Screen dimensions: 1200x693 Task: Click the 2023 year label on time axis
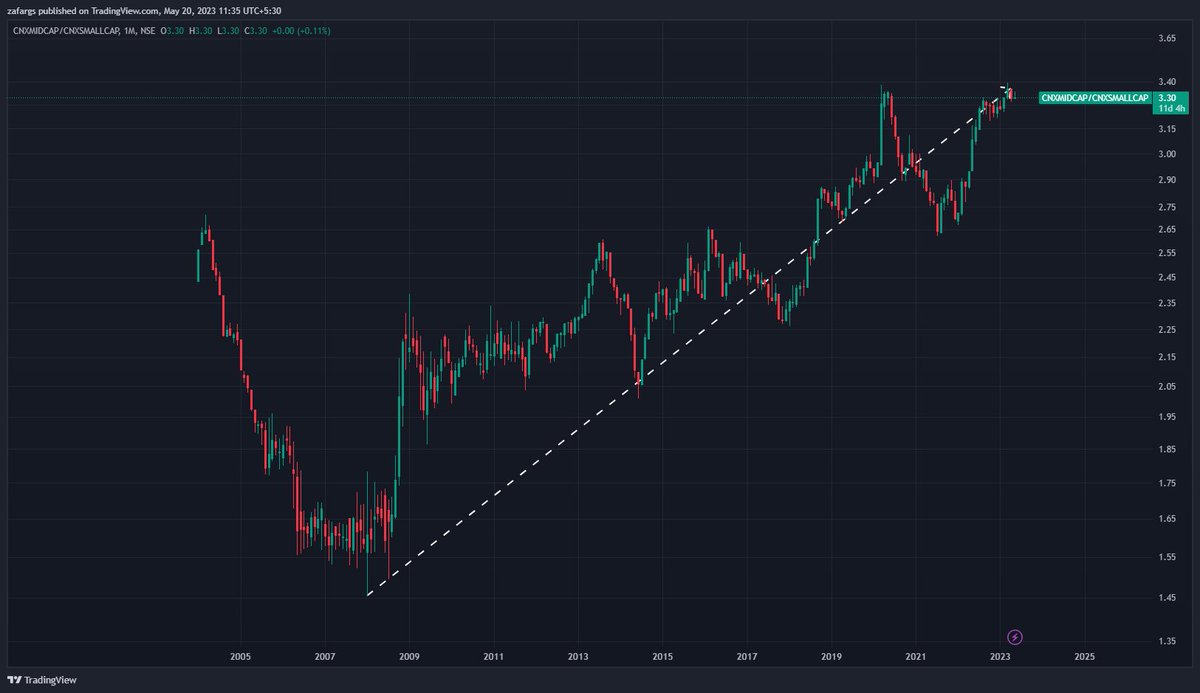1000,657
